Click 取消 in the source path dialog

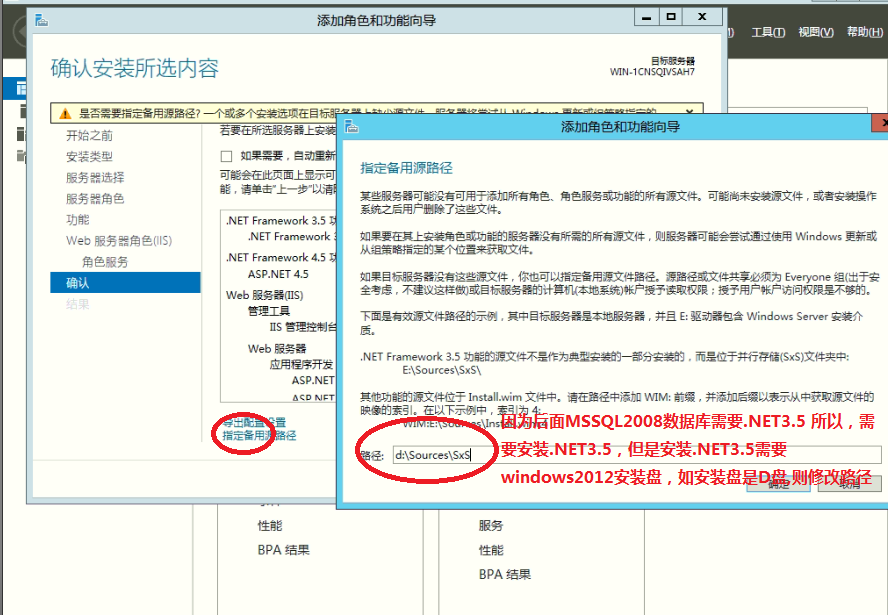point(849,484)
